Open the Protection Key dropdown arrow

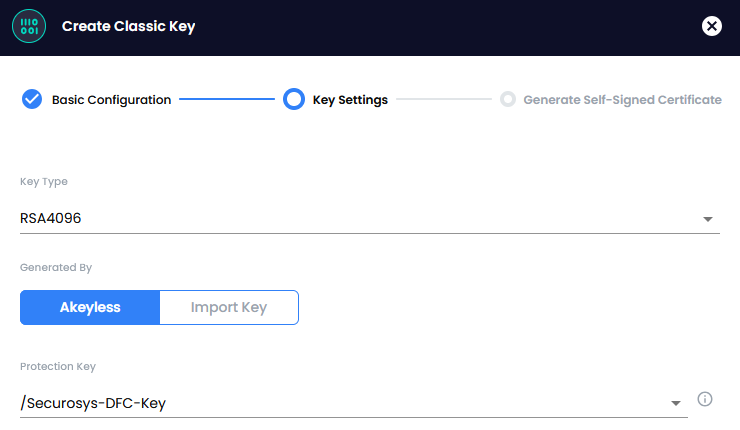675,404
